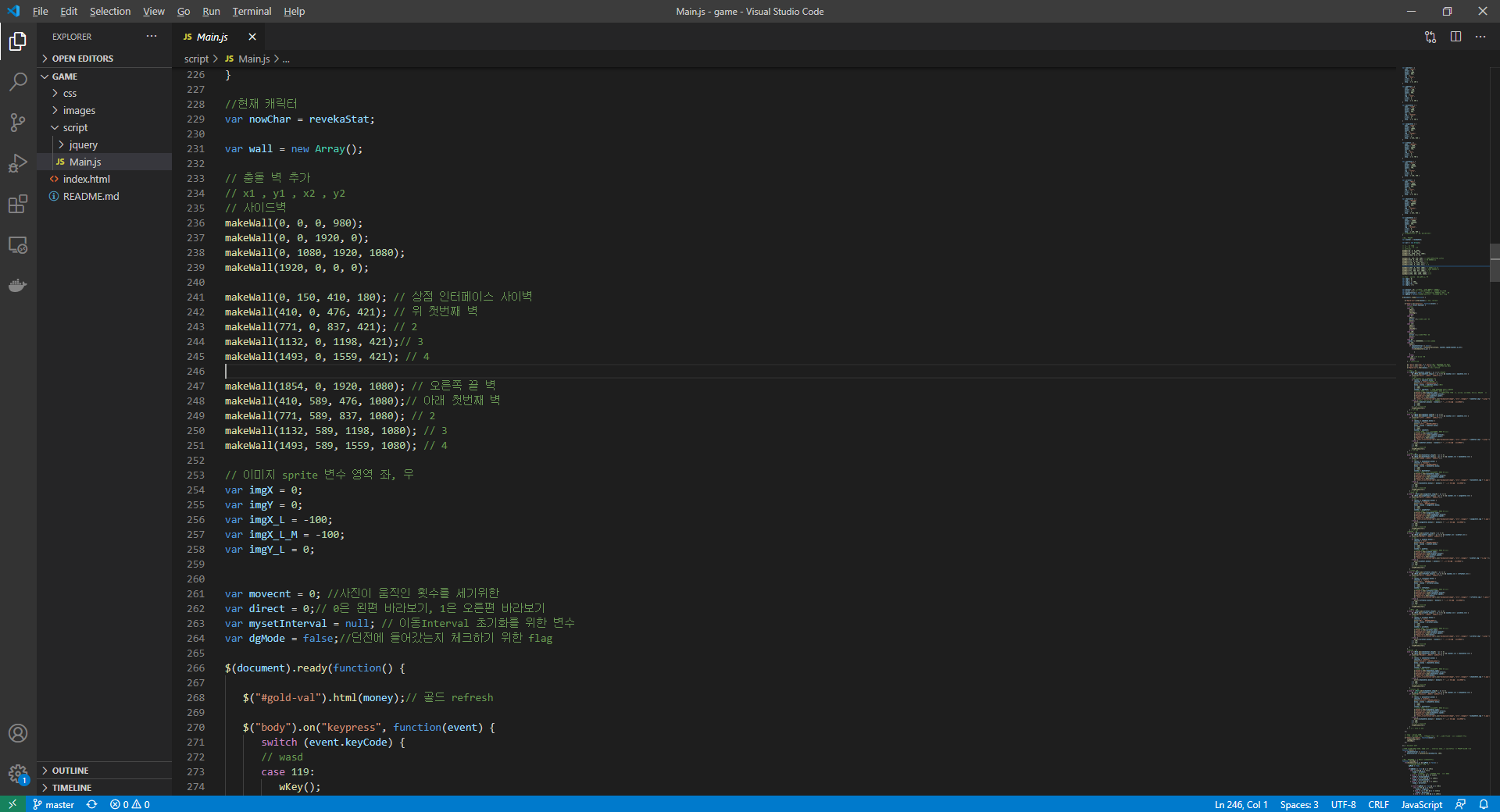The image size is (1500, 812).
Task: Open the Extensions icon
Action: click(17, 204)
